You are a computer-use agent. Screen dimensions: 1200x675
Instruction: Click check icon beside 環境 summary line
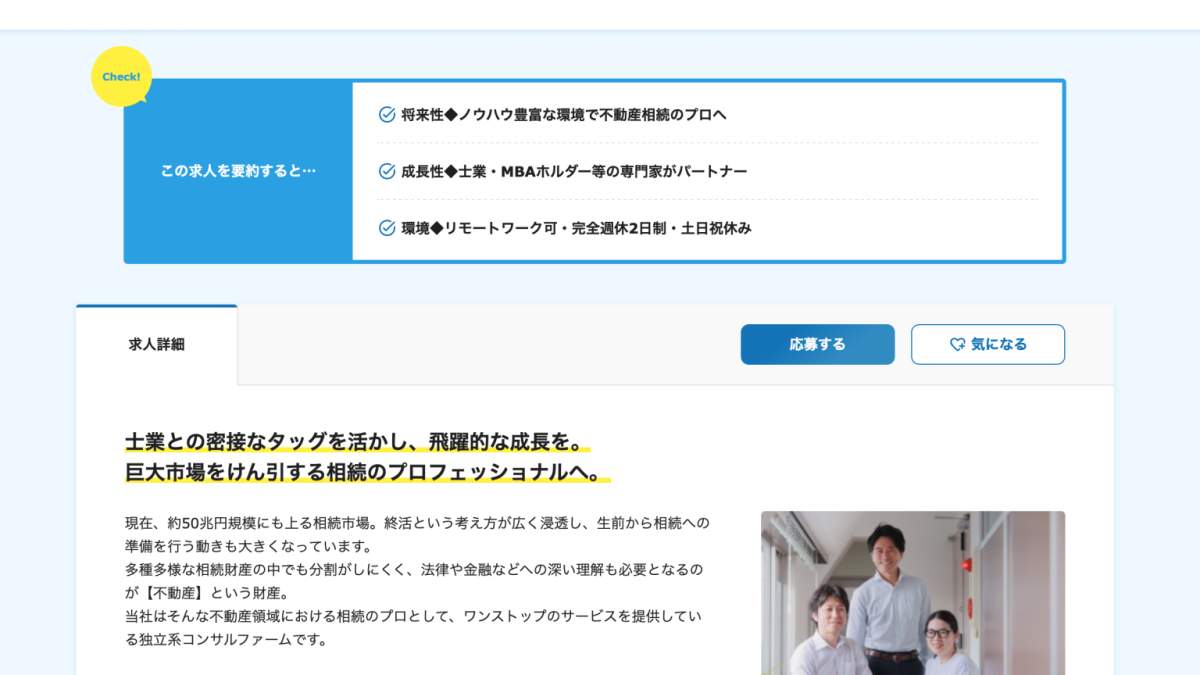click(x=387, y=228)
